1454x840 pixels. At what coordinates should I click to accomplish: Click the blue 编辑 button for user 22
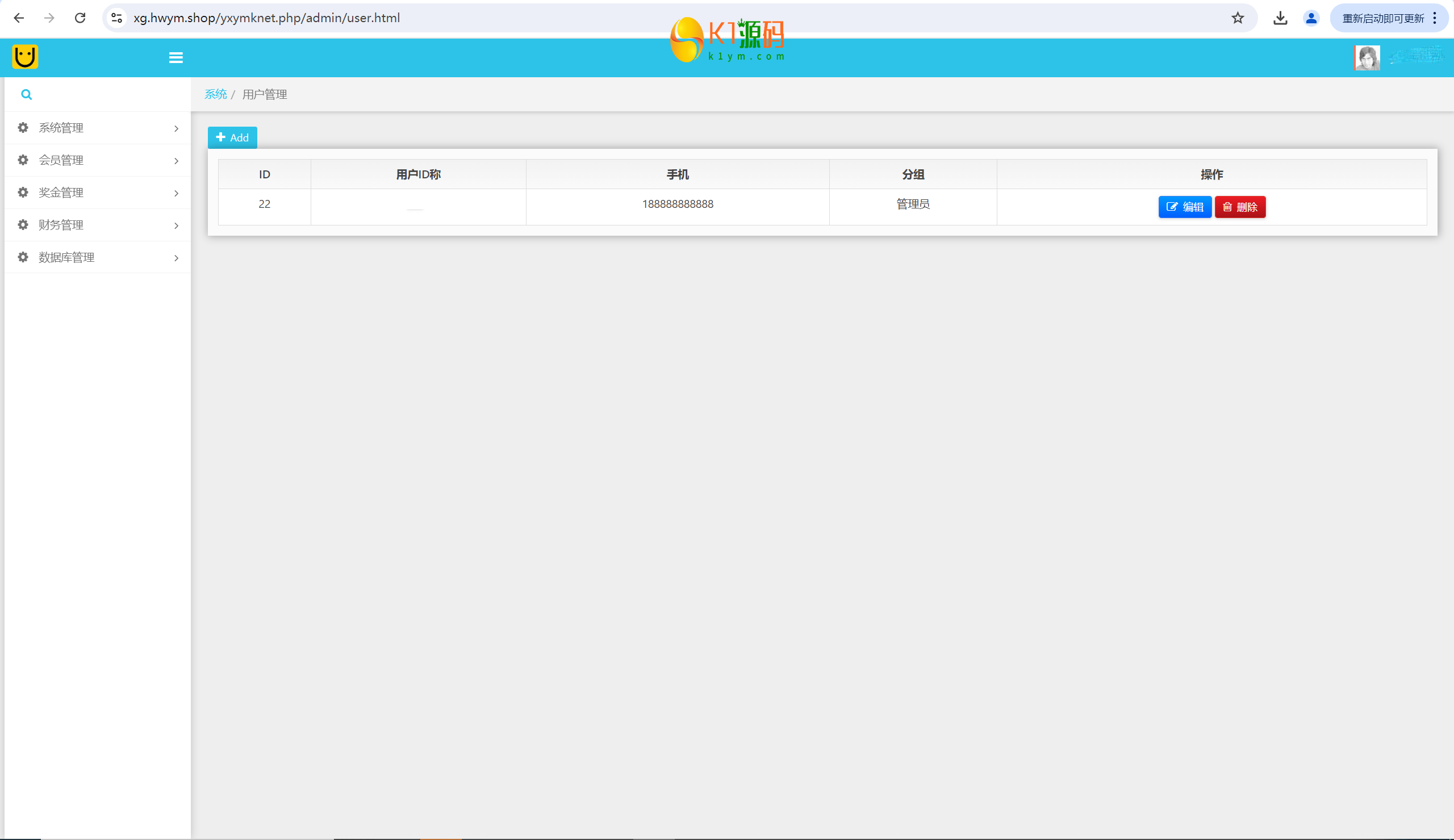click(x=1185, y=207)
